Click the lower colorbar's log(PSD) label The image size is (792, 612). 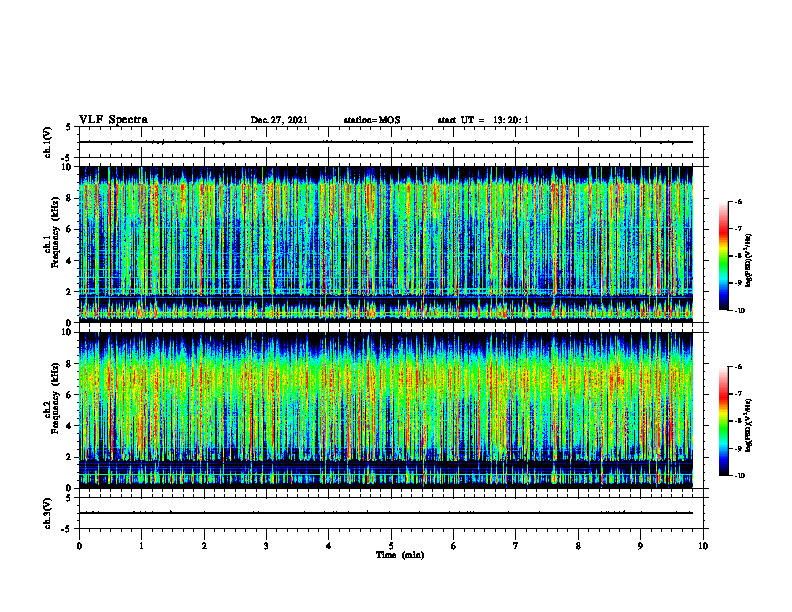point(749,425)
